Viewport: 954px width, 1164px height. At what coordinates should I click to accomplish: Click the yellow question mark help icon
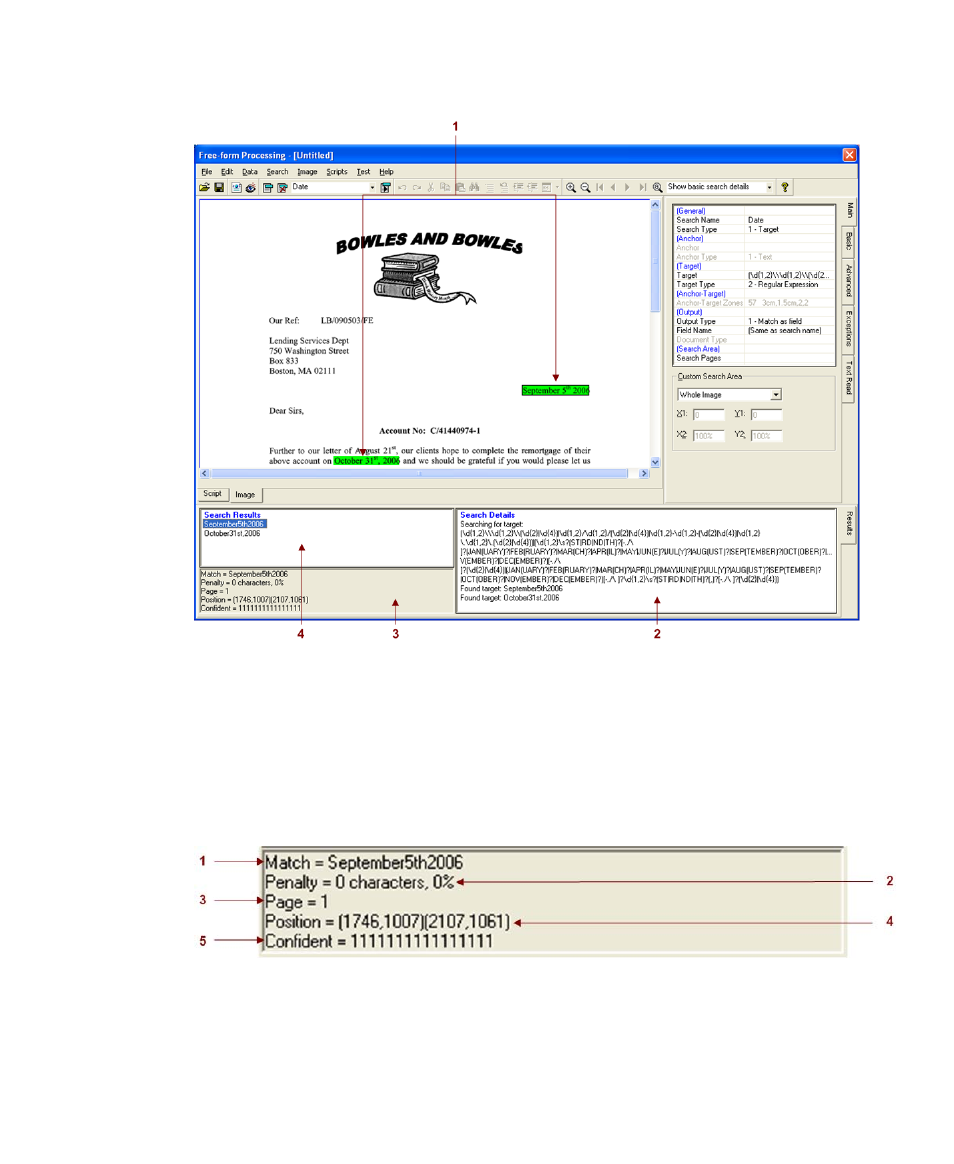coord(785,188)
